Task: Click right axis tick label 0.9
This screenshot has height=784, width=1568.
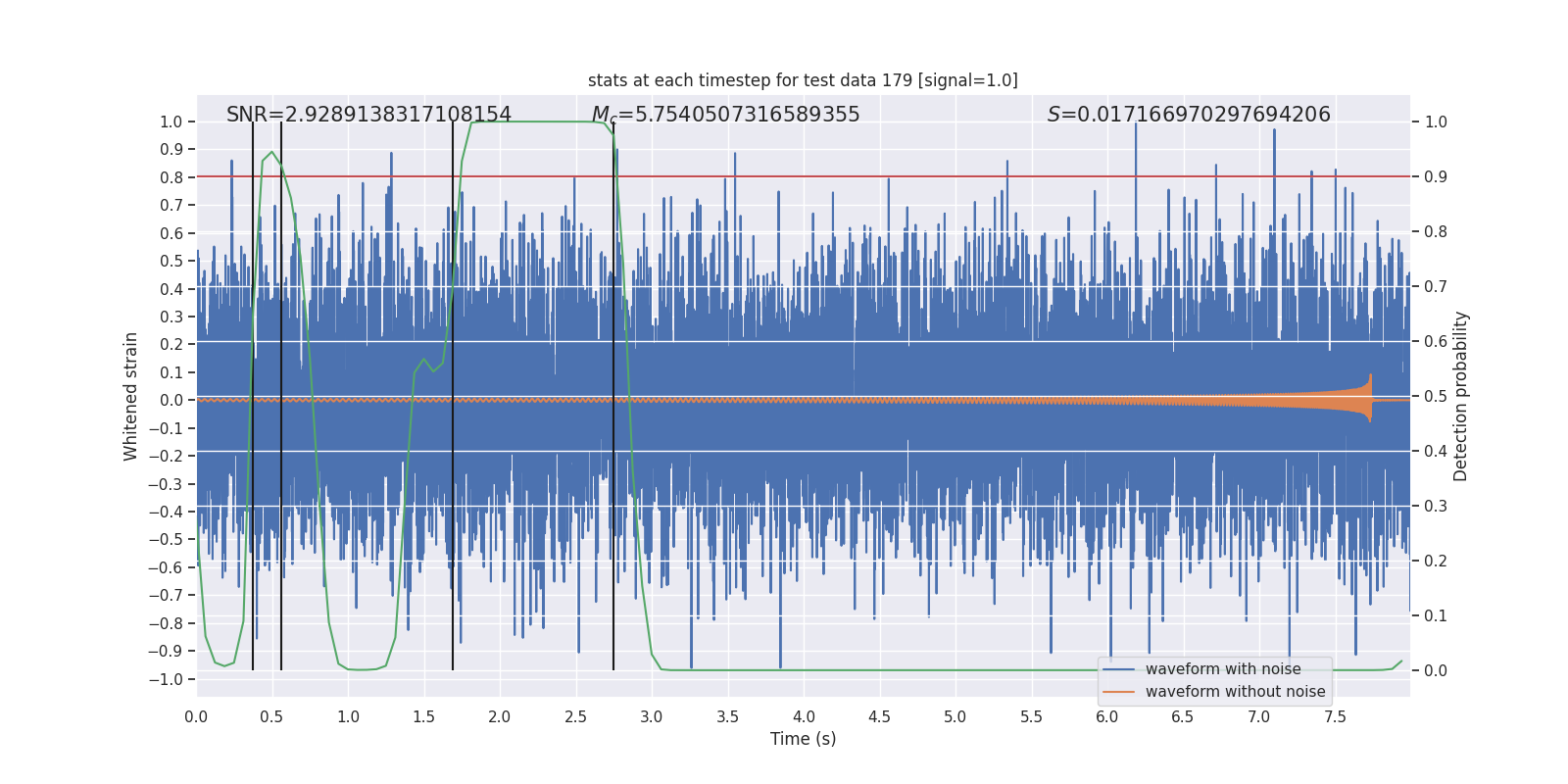Action: (1436, 177)
